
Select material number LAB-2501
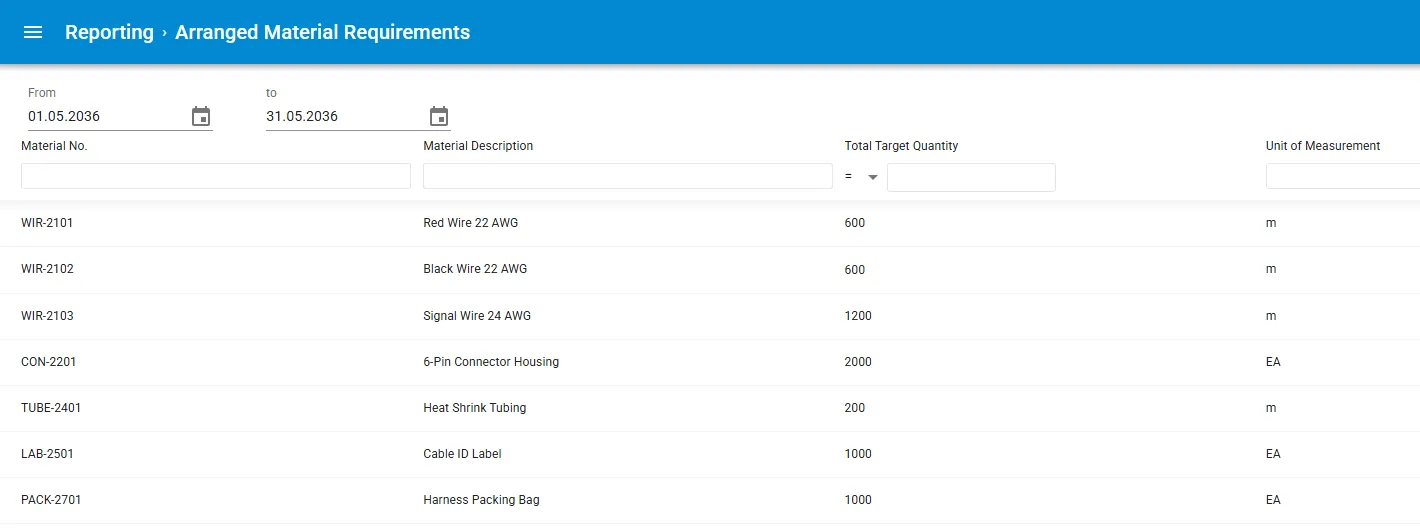(47, 454)
